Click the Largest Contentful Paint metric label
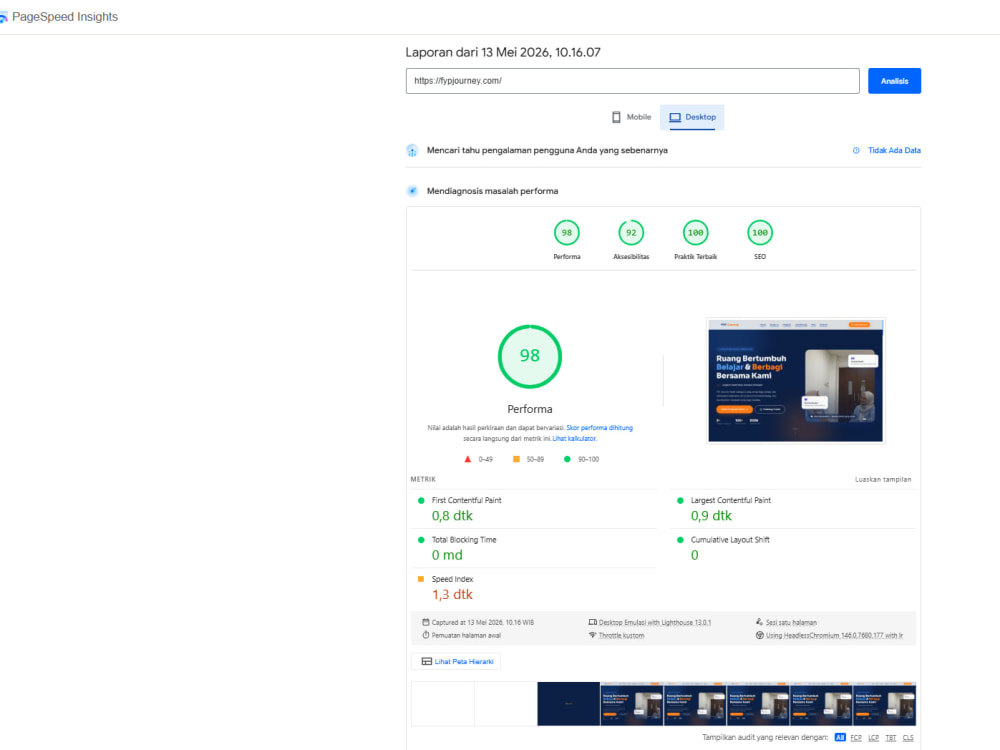 (730, 501)
